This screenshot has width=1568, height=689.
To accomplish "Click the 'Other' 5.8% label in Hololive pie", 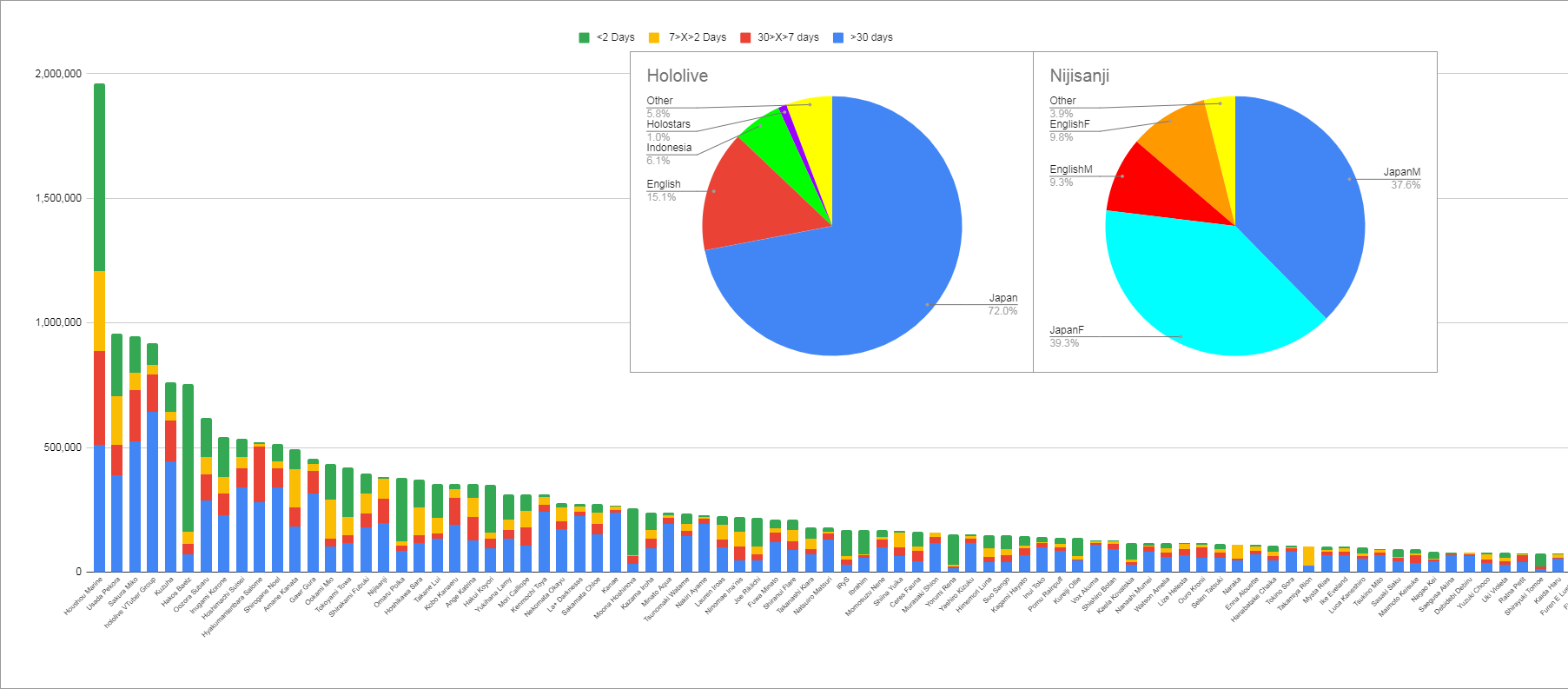I will click(659, 107).
